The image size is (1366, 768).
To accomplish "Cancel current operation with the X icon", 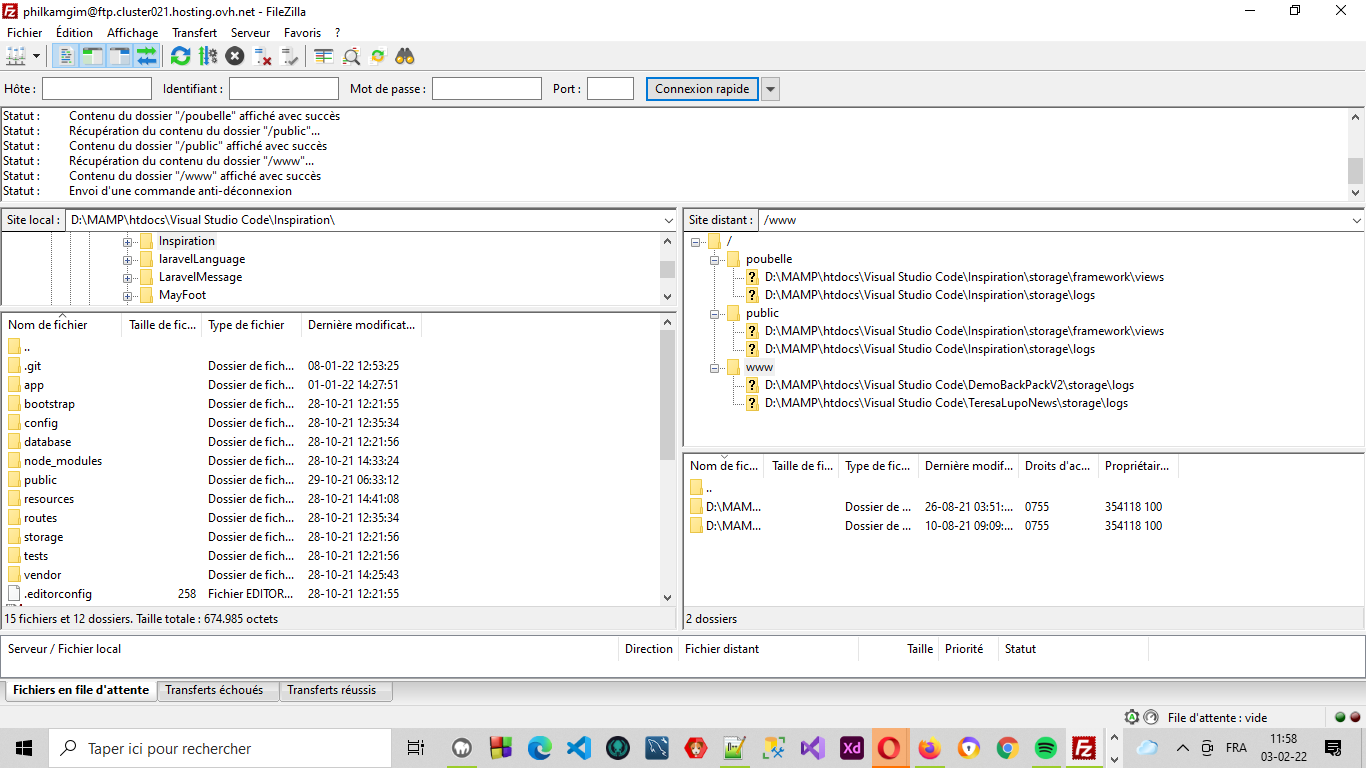I will coord(235,56).
